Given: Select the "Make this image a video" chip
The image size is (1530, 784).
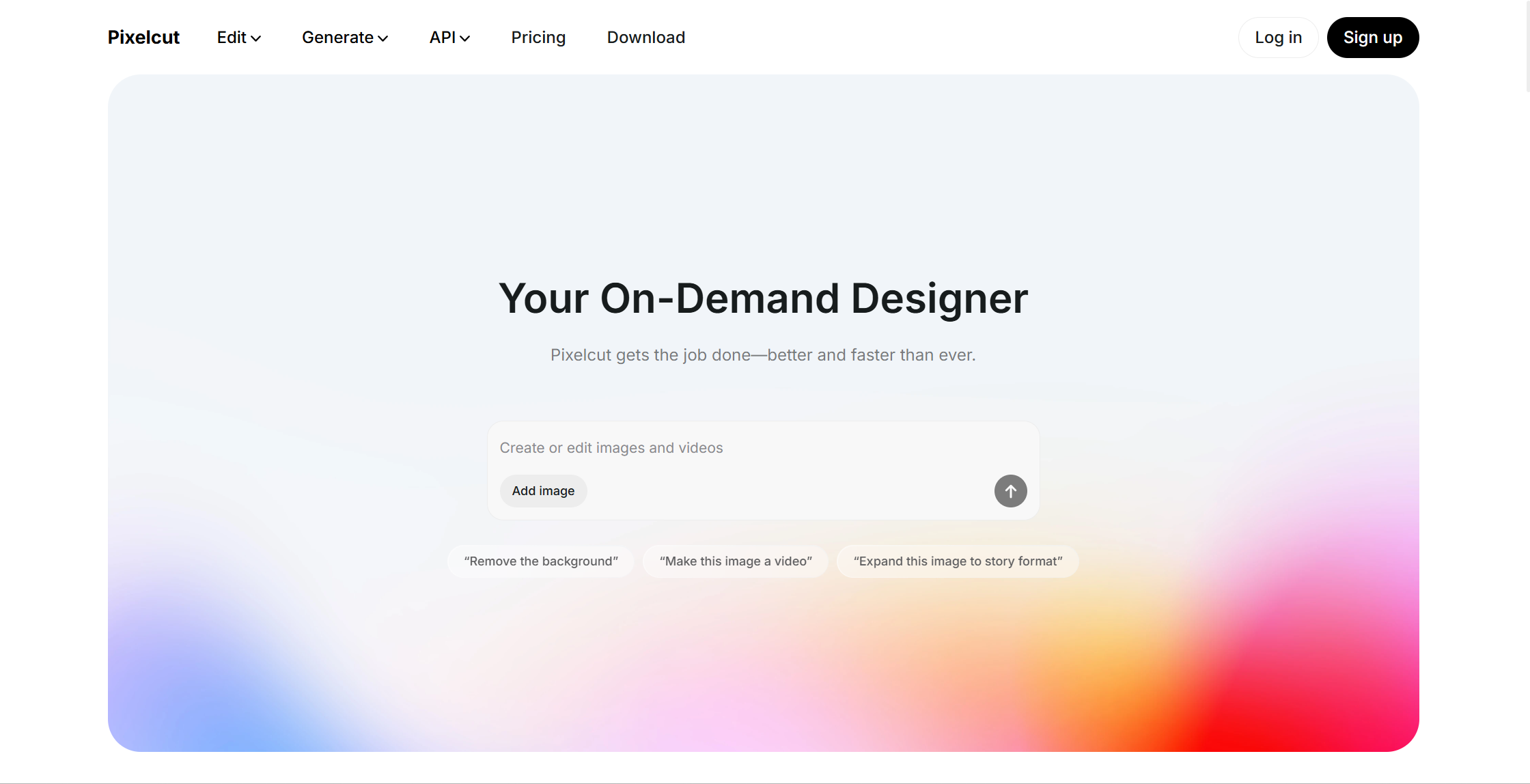Looking at the screenshot, I should [736, 561].
